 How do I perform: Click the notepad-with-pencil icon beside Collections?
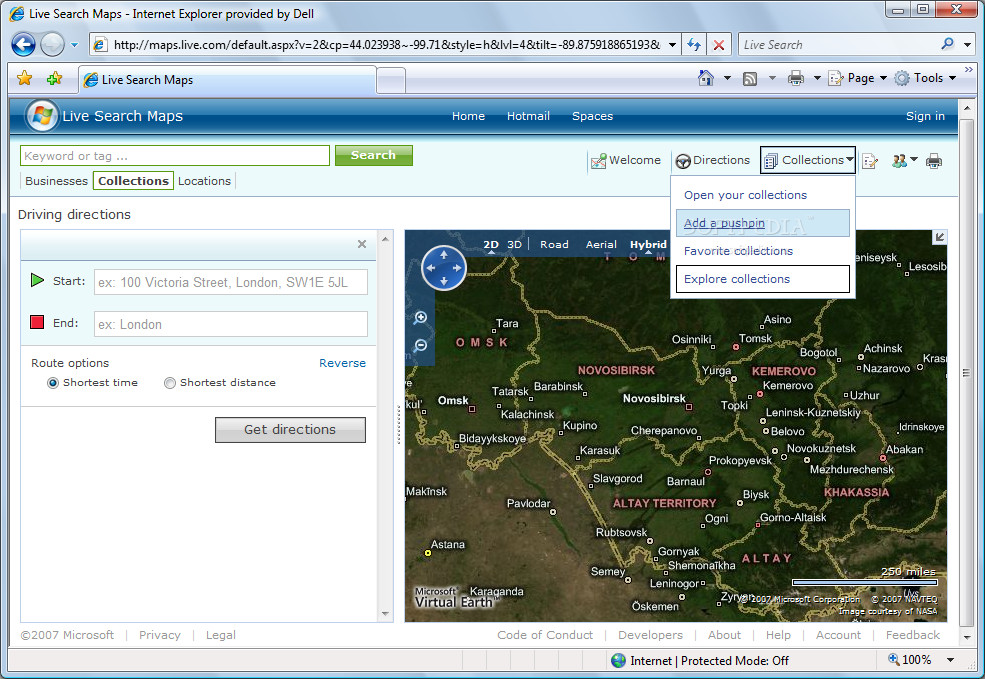pos(870,161)
